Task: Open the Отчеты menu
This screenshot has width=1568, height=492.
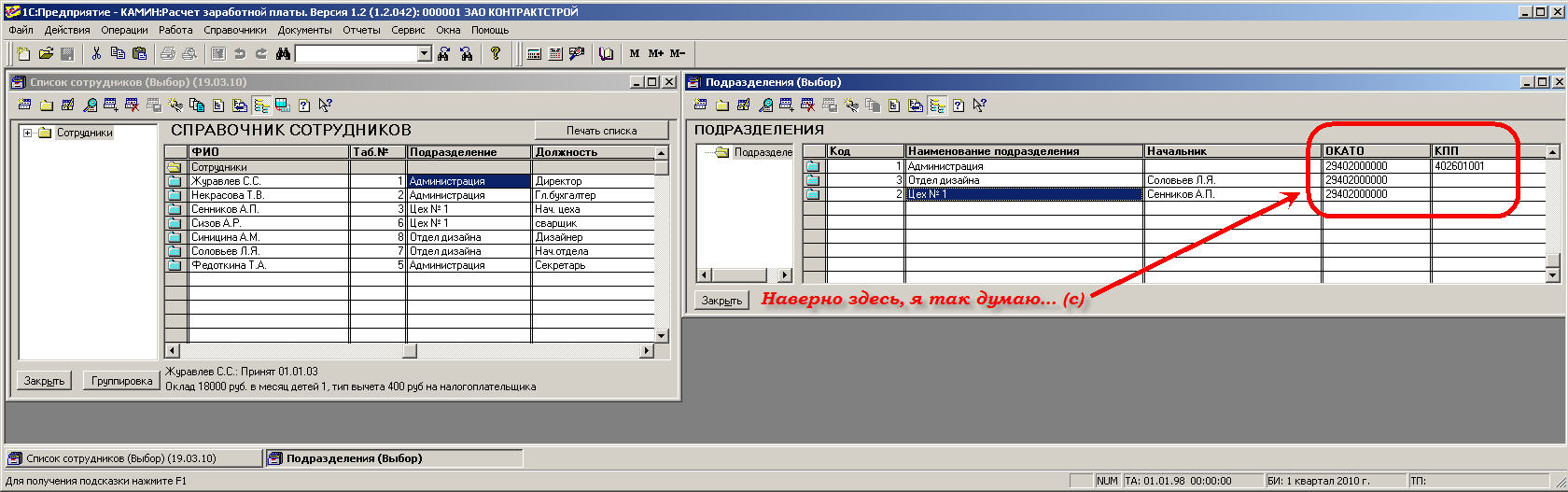Action: point(360,30)
